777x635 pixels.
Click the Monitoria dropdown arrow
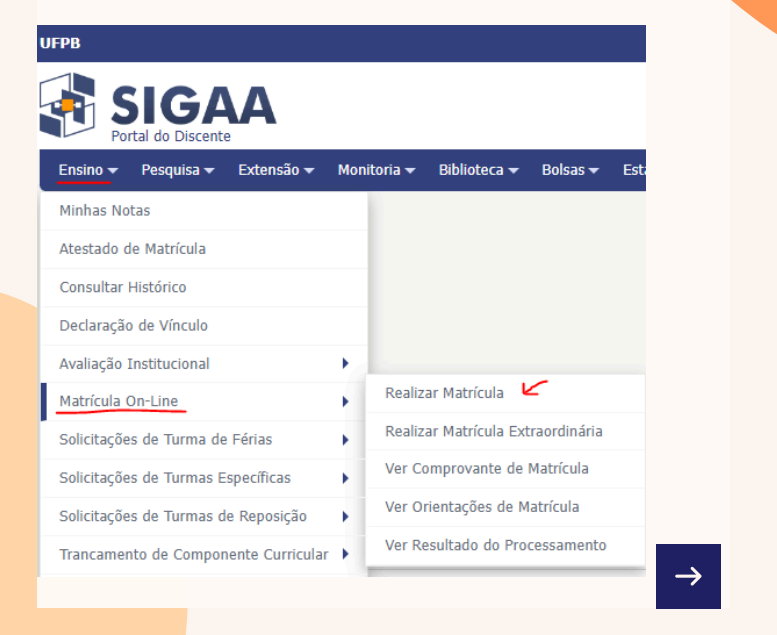point(410,171)
